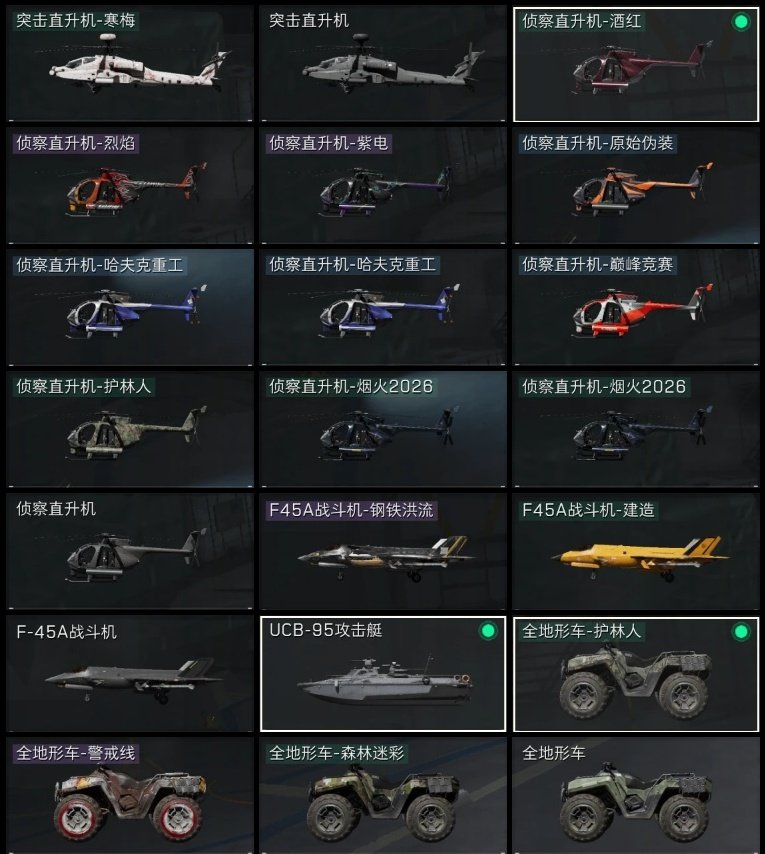Select the 突击直升机-寒梅 white helicopter skin
Image resolution: width=765 pixels, height=854 pixels.
(130, 64)
